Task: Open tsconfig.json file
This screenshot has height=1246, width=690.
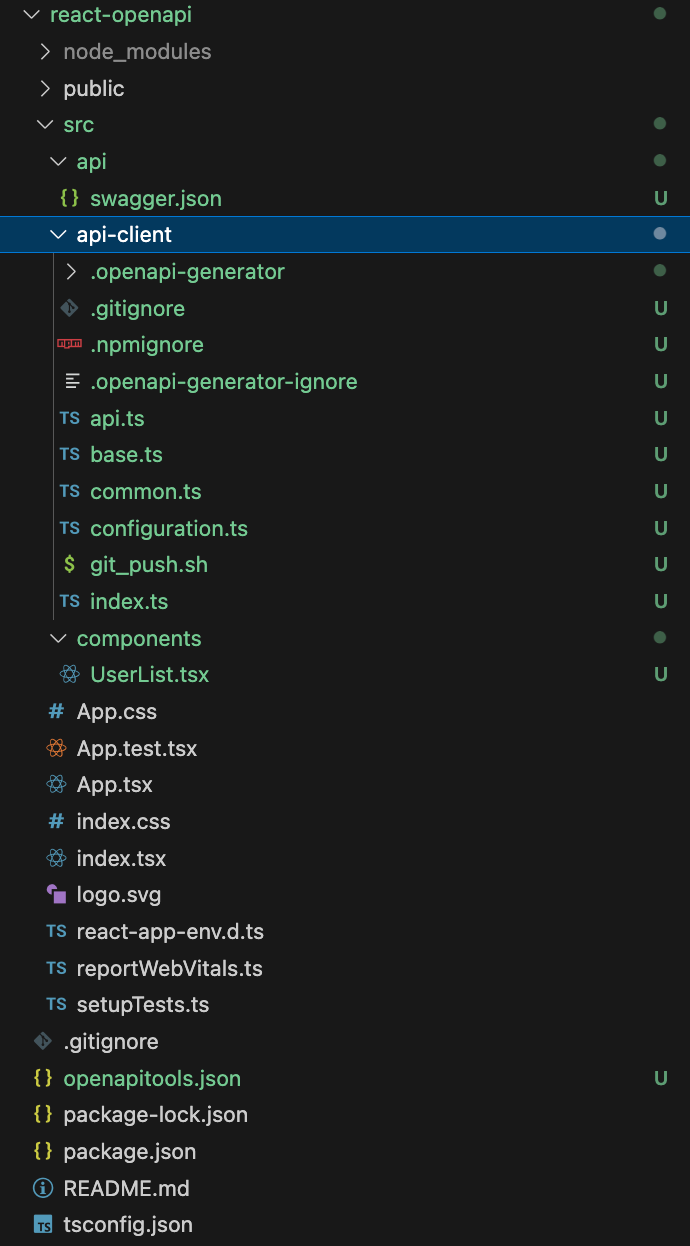Action: (x=128, y=1224)
